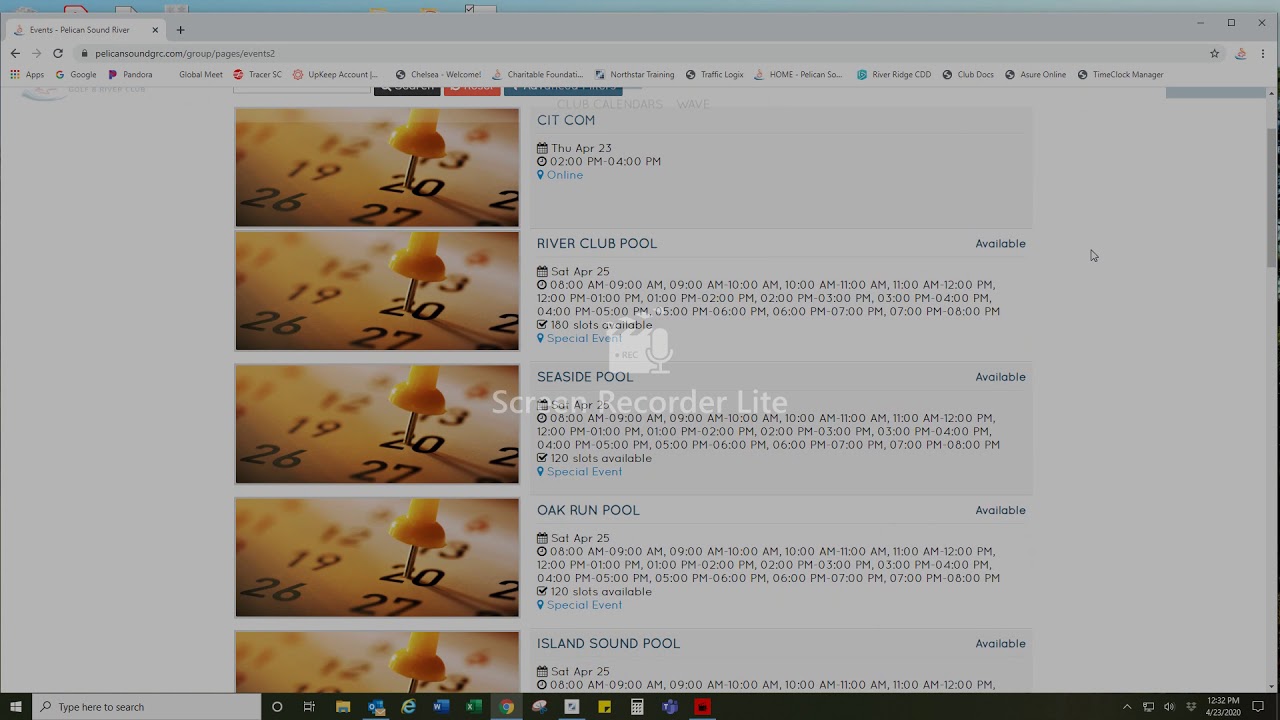This screenshot has height=720, width=1280.
Task: Show hidden system tray icons
Action: pyautogui.click(x=1127, y=707)
